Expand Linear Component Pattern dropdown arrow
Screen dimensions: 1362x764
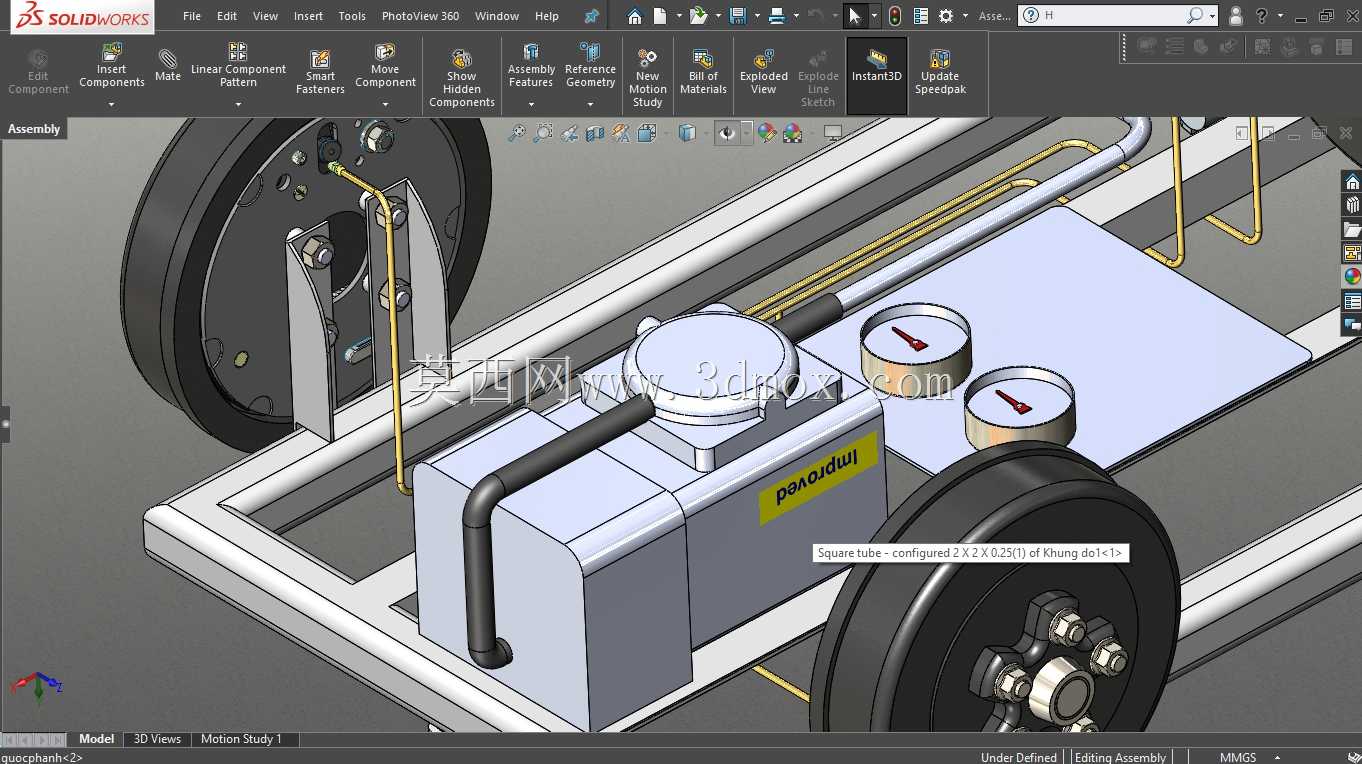(x=238, y=104)
